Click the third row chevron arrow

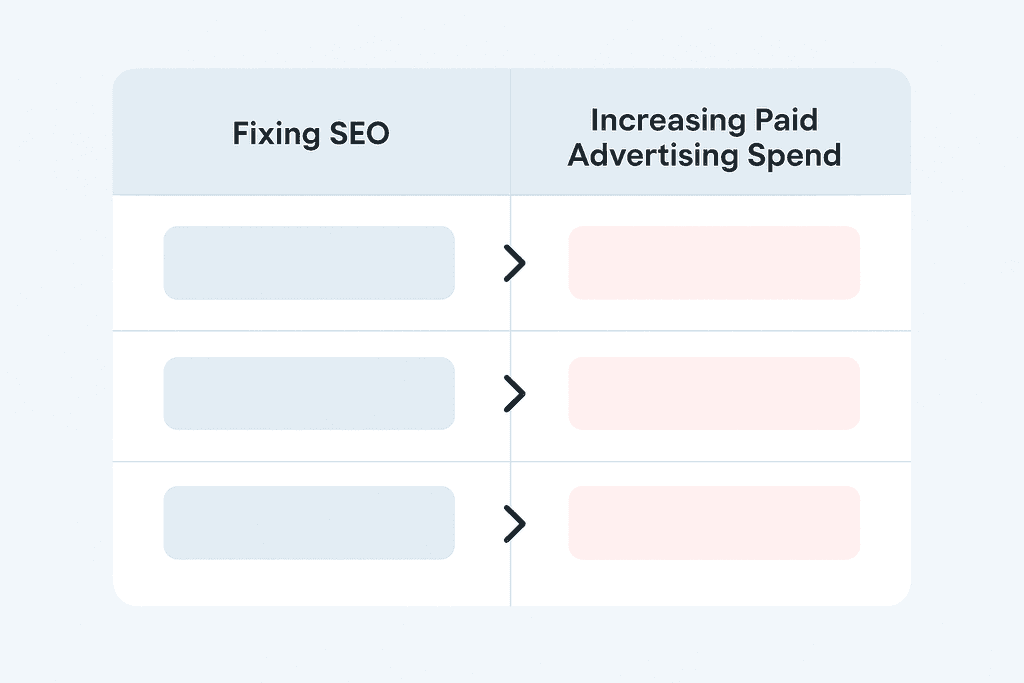pos(514,523)
